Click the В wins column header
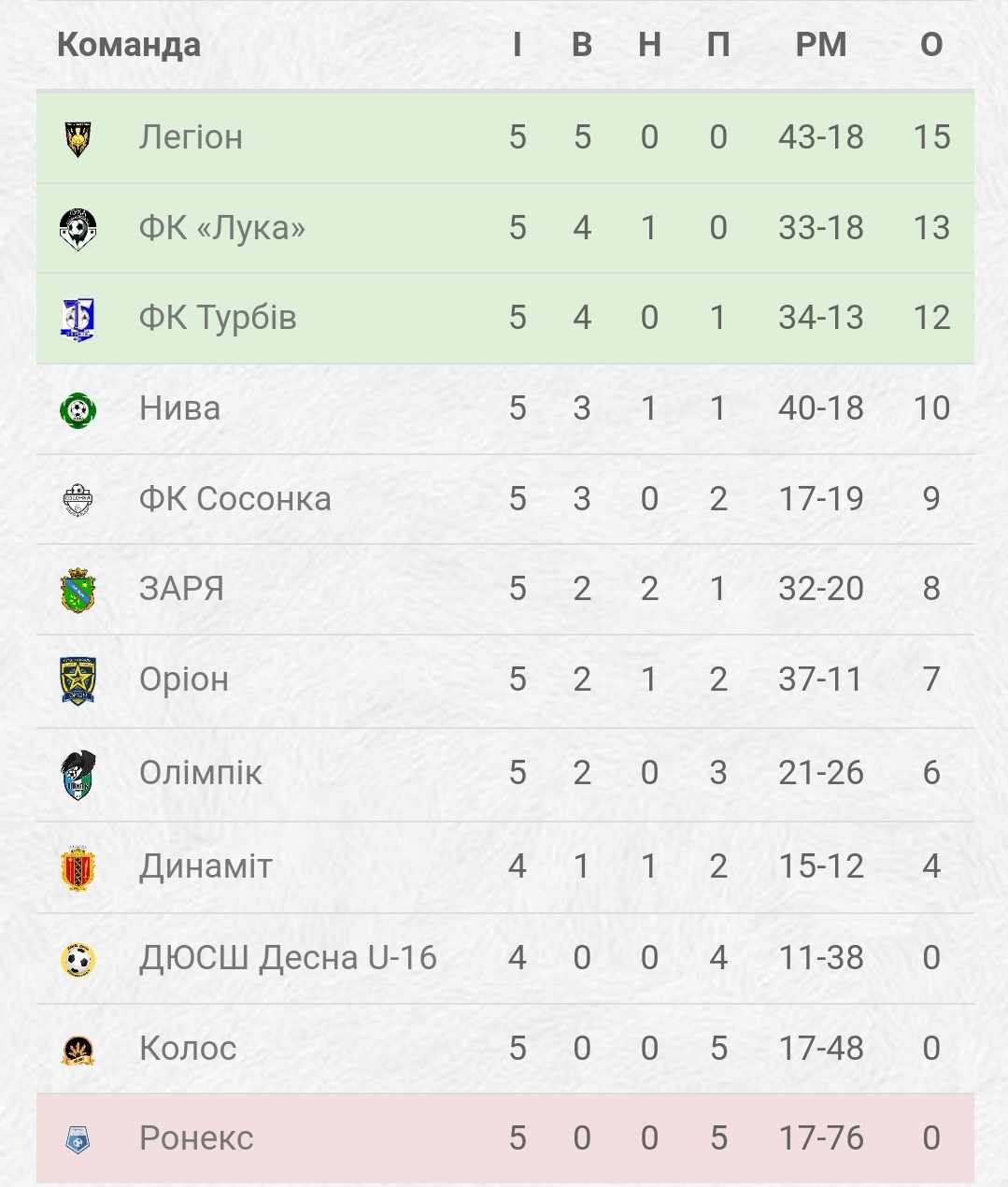 click(x=582, y=44)
